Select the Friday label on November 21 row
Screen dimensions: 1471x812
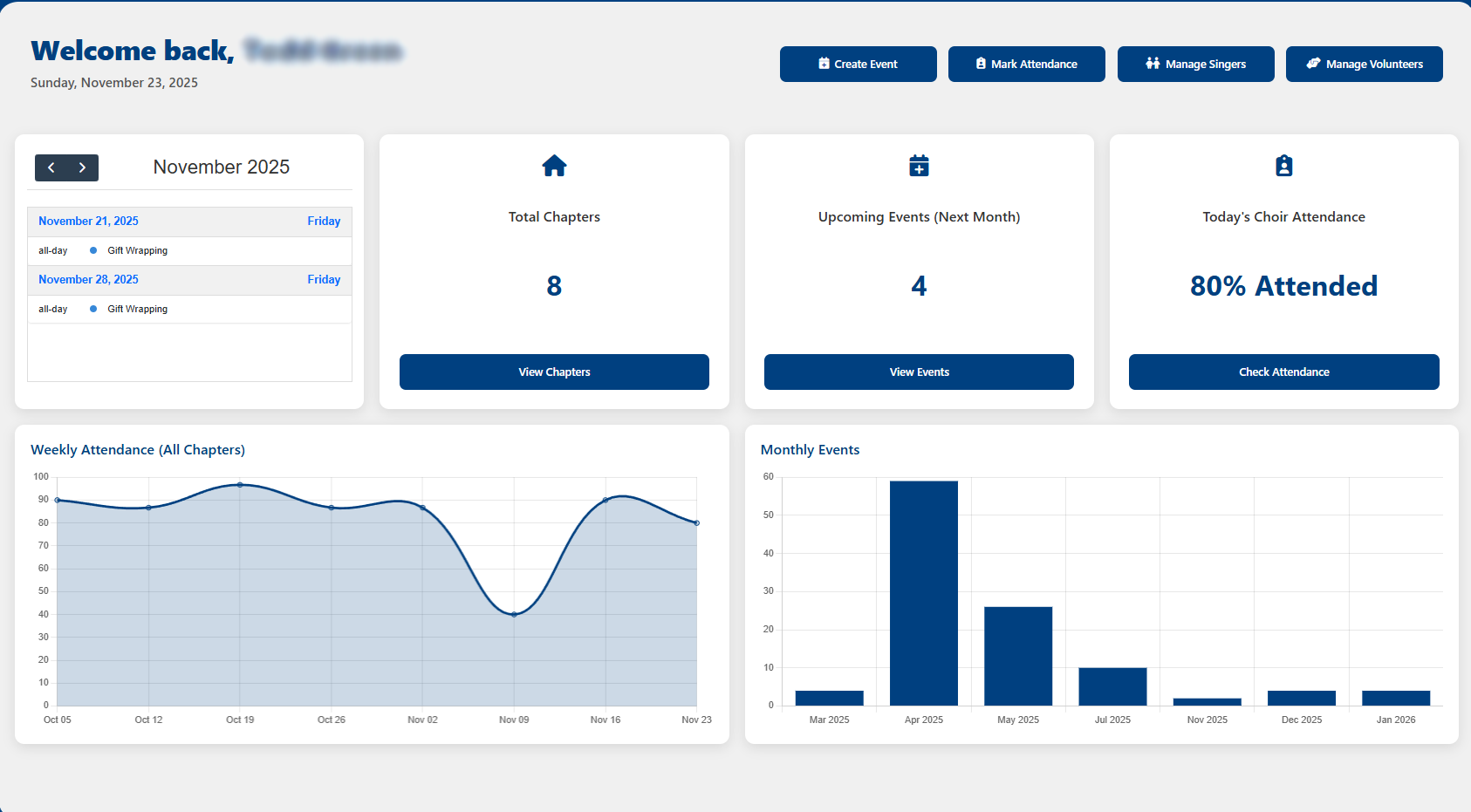tap(324, 221)
